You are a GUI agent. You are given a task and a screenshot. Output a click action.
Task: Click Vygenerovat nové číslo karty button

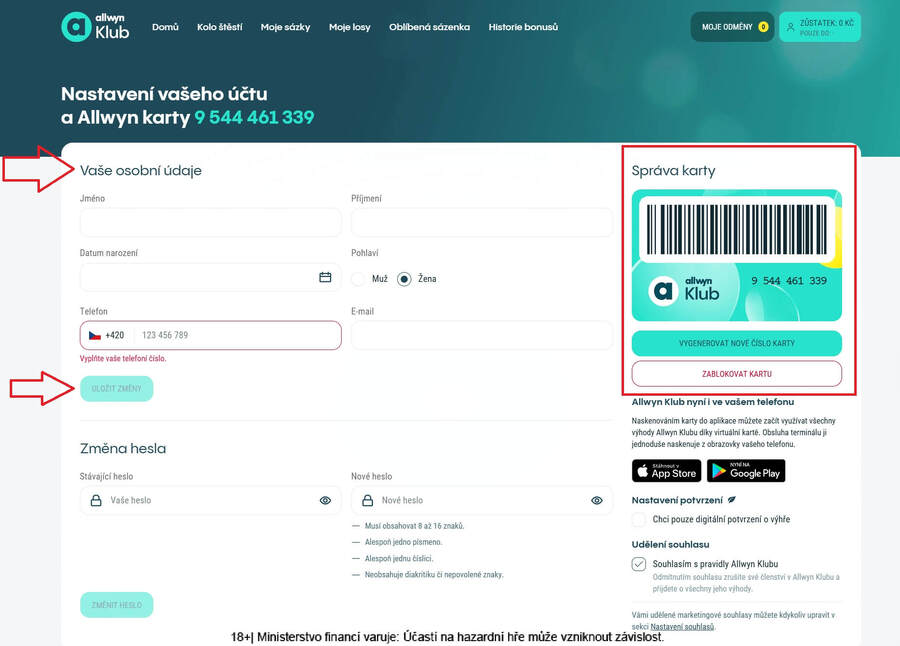(737, 343)
